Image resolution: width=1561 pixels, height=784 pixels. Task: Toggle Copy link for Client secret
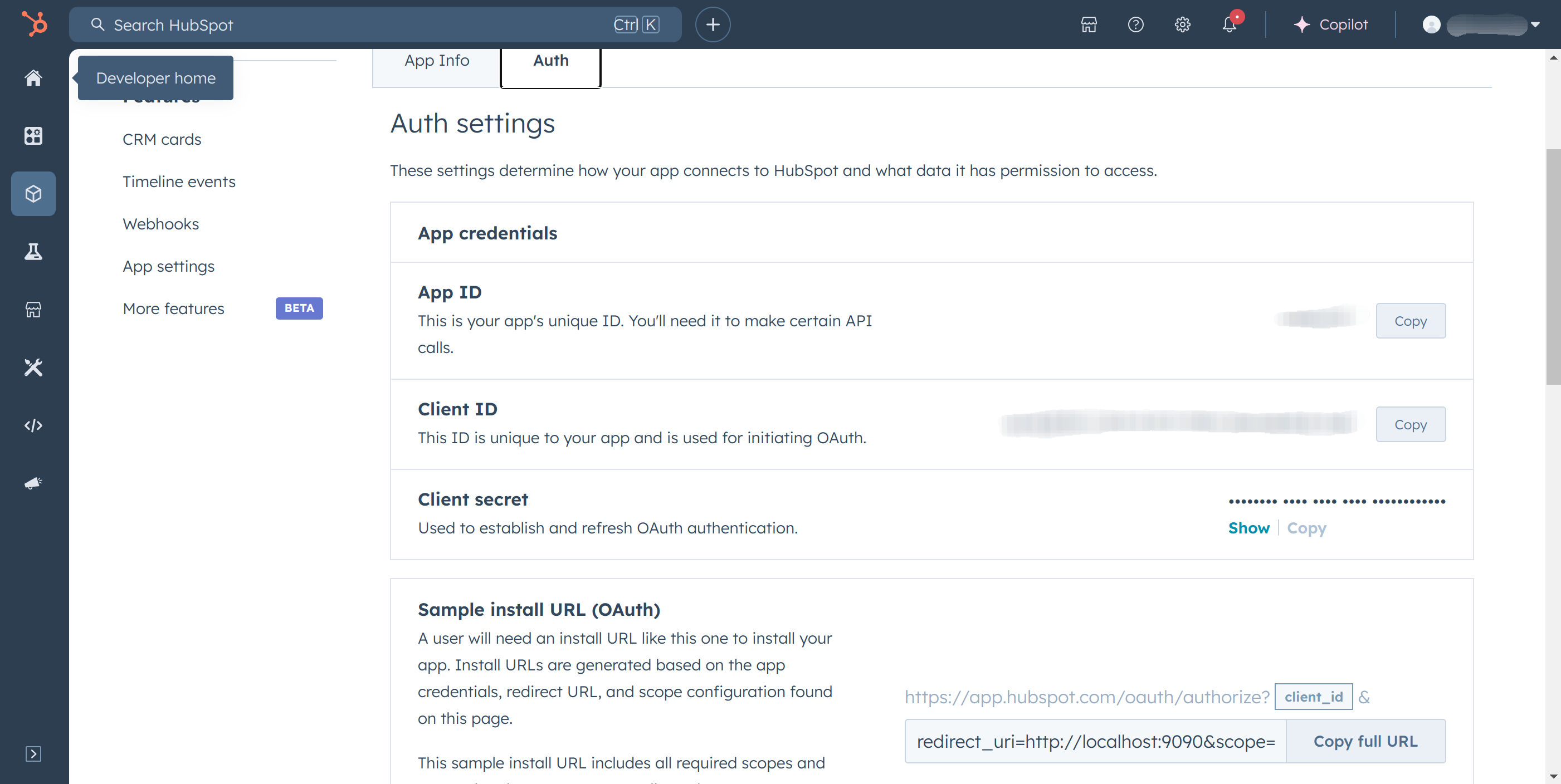[1307, 527]
